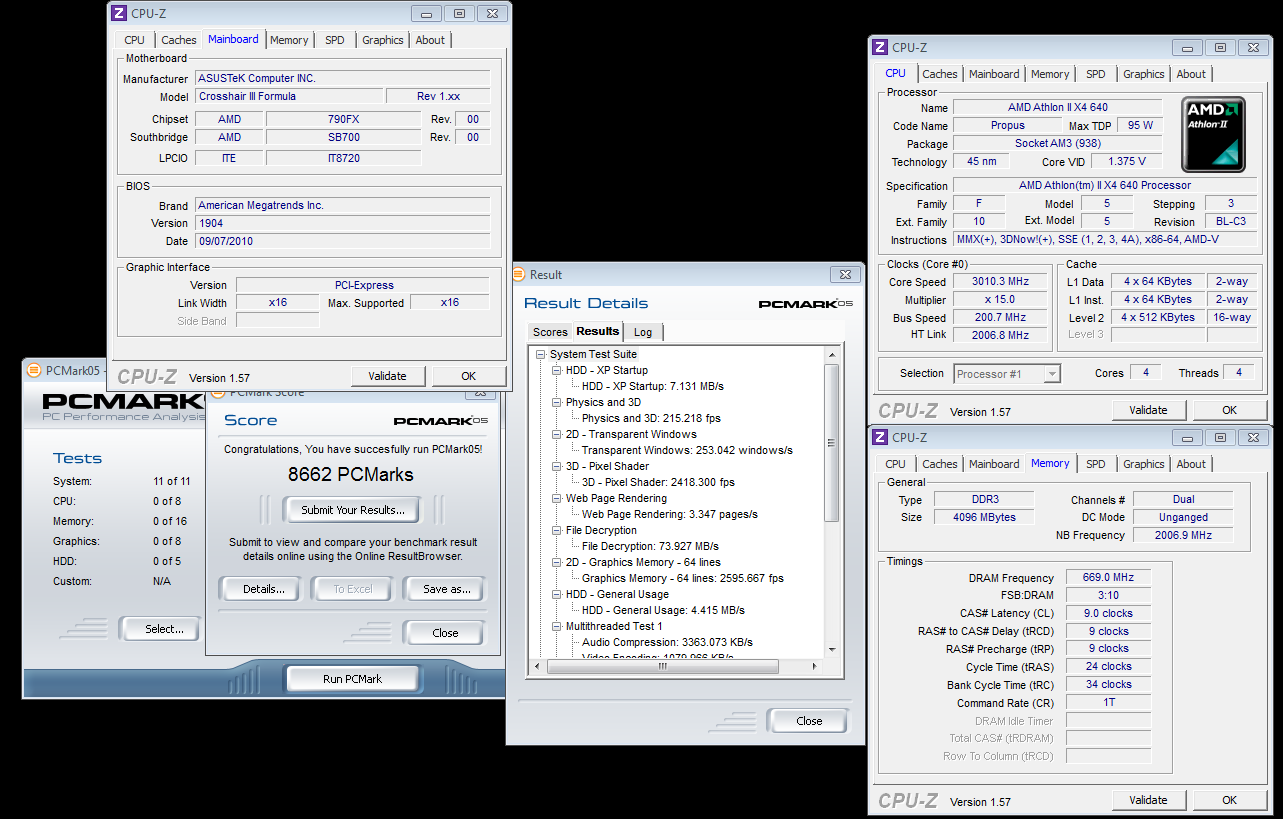Click the AMD Athlon II processor logo
The height and width of the screenshot is (819, 1283).
click(1214, 134)
